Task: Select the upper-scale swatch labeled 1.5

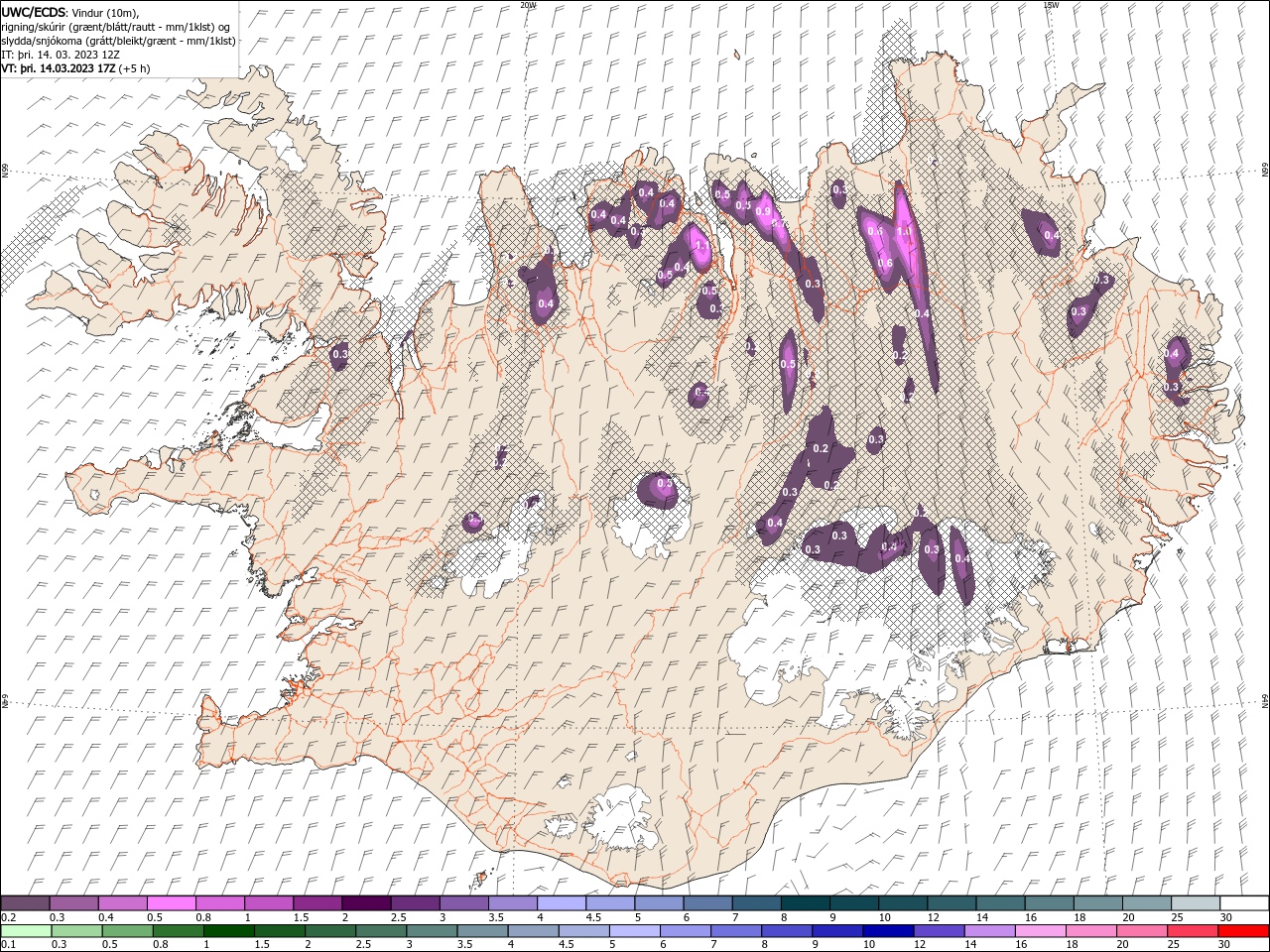Action: point(317,903)
